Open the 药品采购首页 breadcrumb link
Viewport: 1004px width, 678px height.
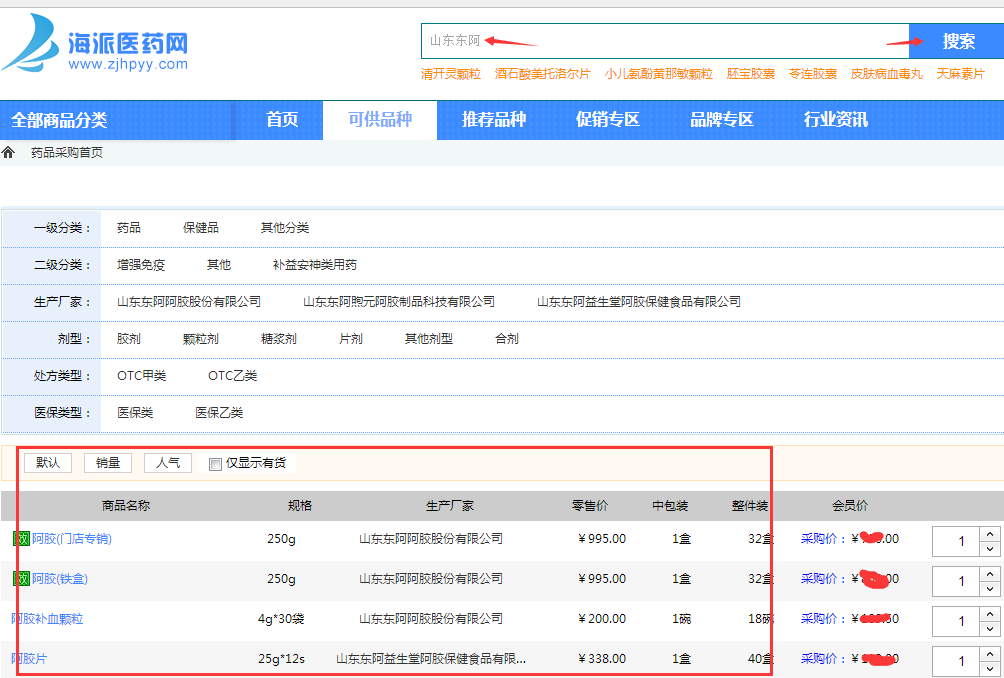[x=67, y=152]
